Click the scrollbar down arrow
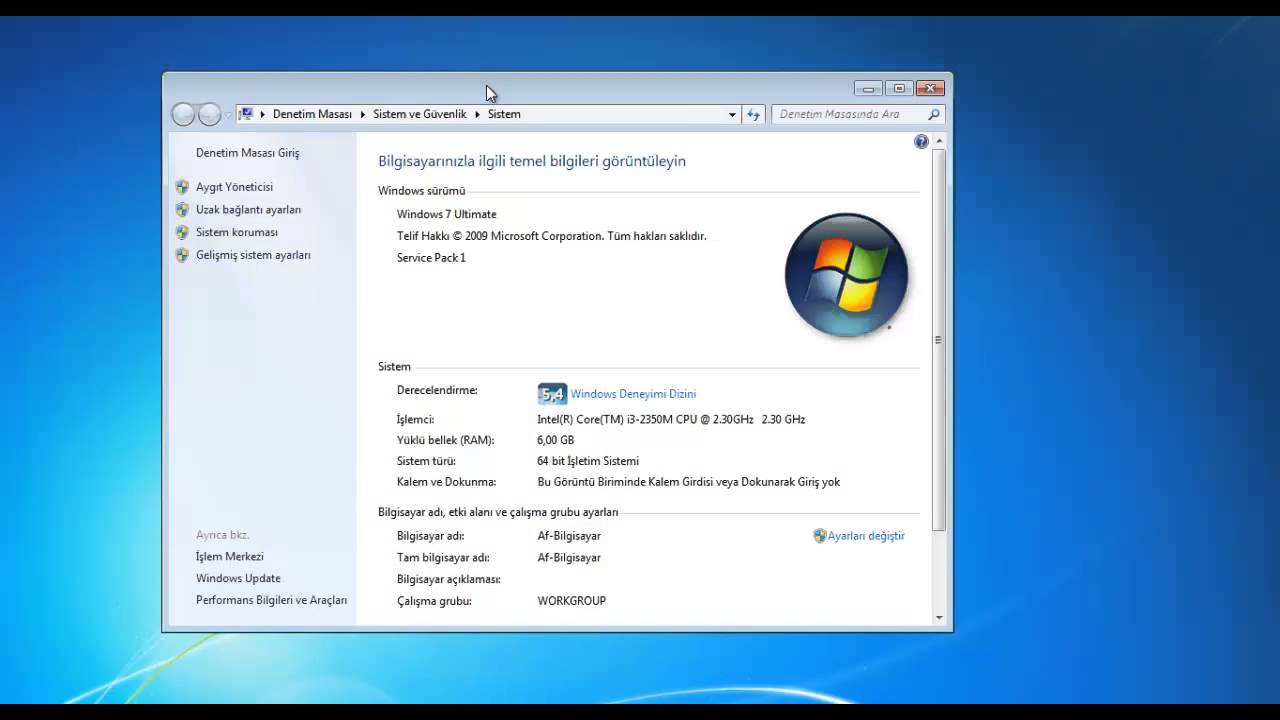1280x720 pixels. [939, 617]
